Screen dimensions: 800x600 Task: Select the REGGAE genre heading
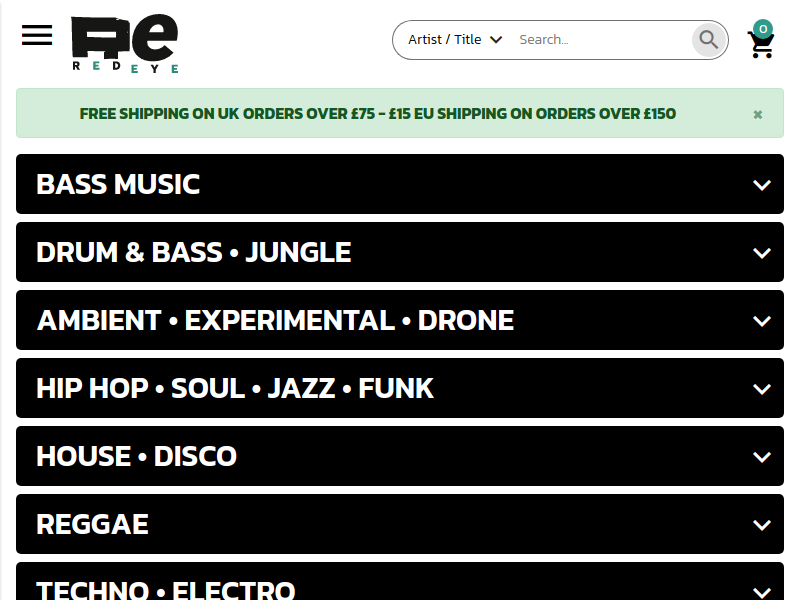click(92, 524)
